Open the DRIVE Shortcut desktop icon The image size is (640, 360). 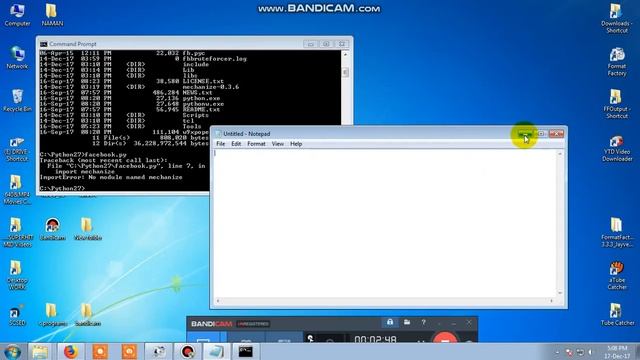click(x=17, y=148)
